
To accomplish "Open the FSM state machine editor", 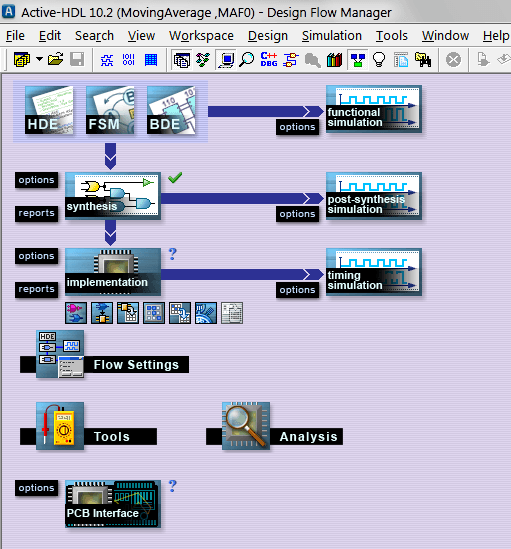I will (110, 110).
